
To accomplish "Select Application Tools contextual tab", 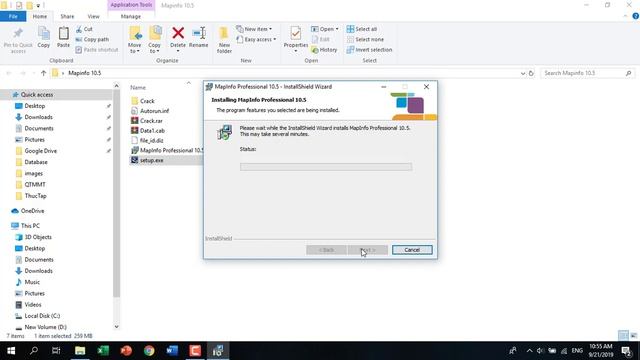I will (x=131, y=5).
